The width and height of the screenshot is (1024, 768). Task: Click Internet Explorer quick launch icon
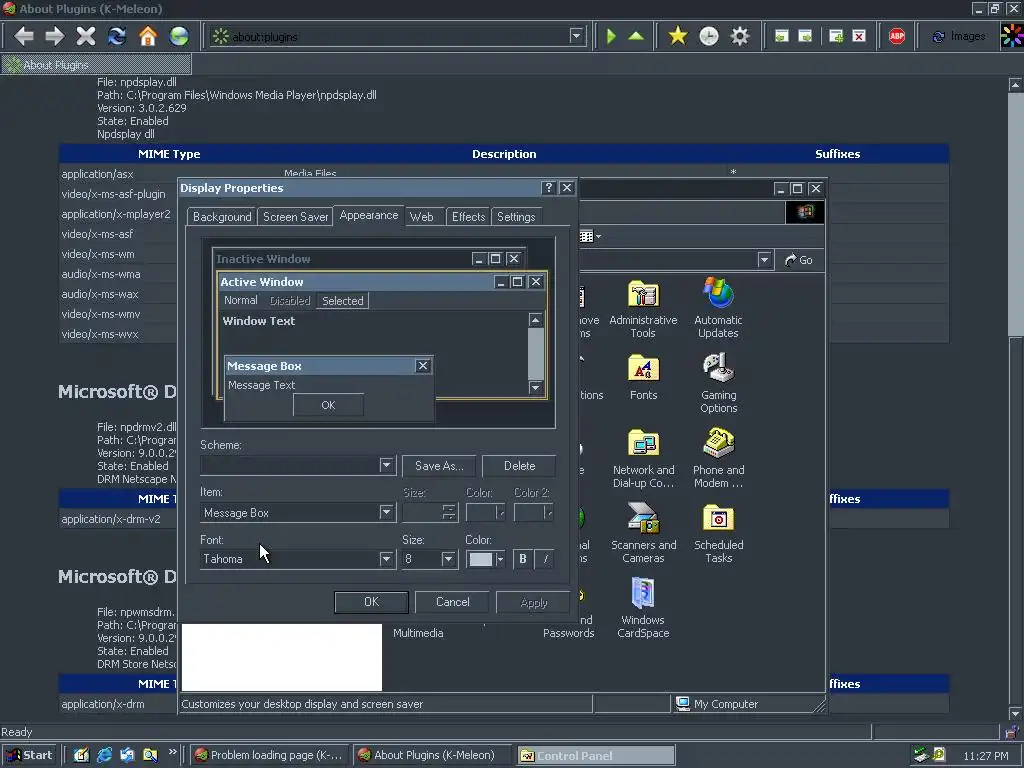[104, 755]
